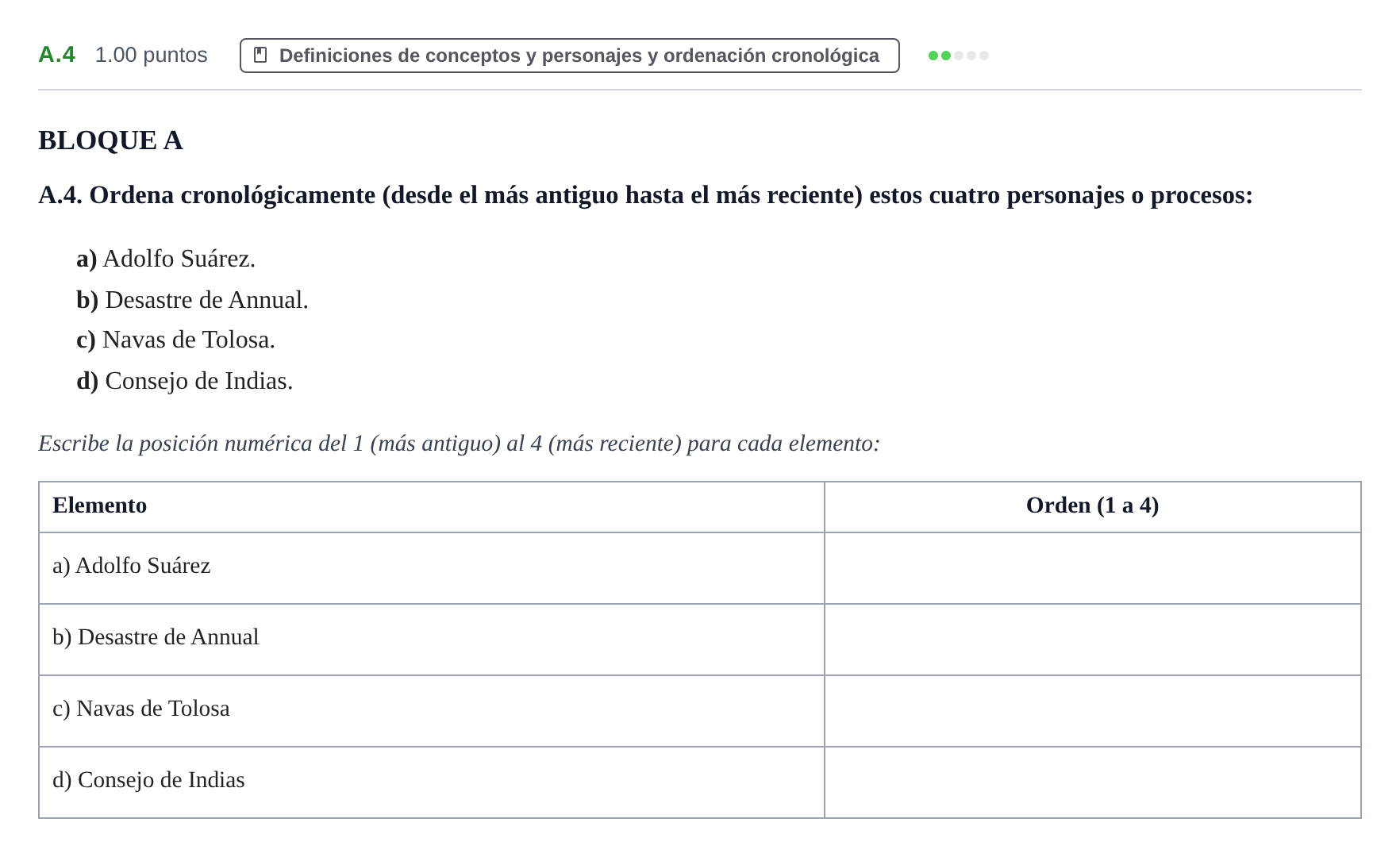This screenshot has height=857, width=1400.
Task: Click the Elemento column header
Action: click(x=100, y=505)
